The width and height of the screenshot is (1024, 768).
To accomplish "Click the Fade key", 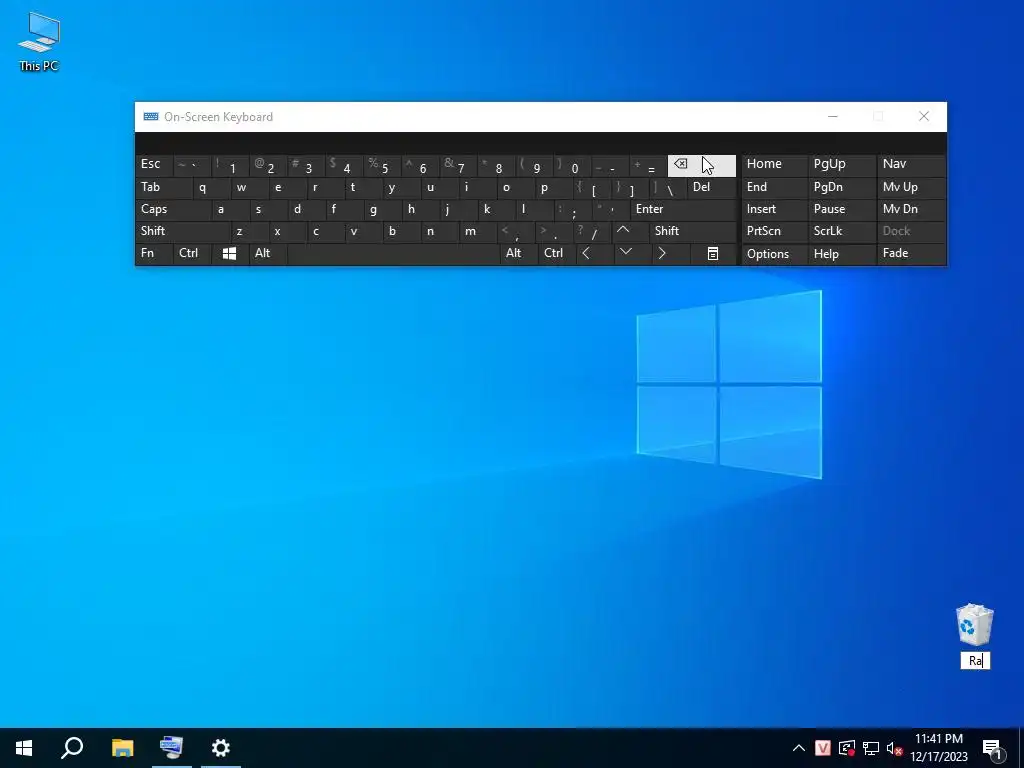I will [x=911, y=253].
